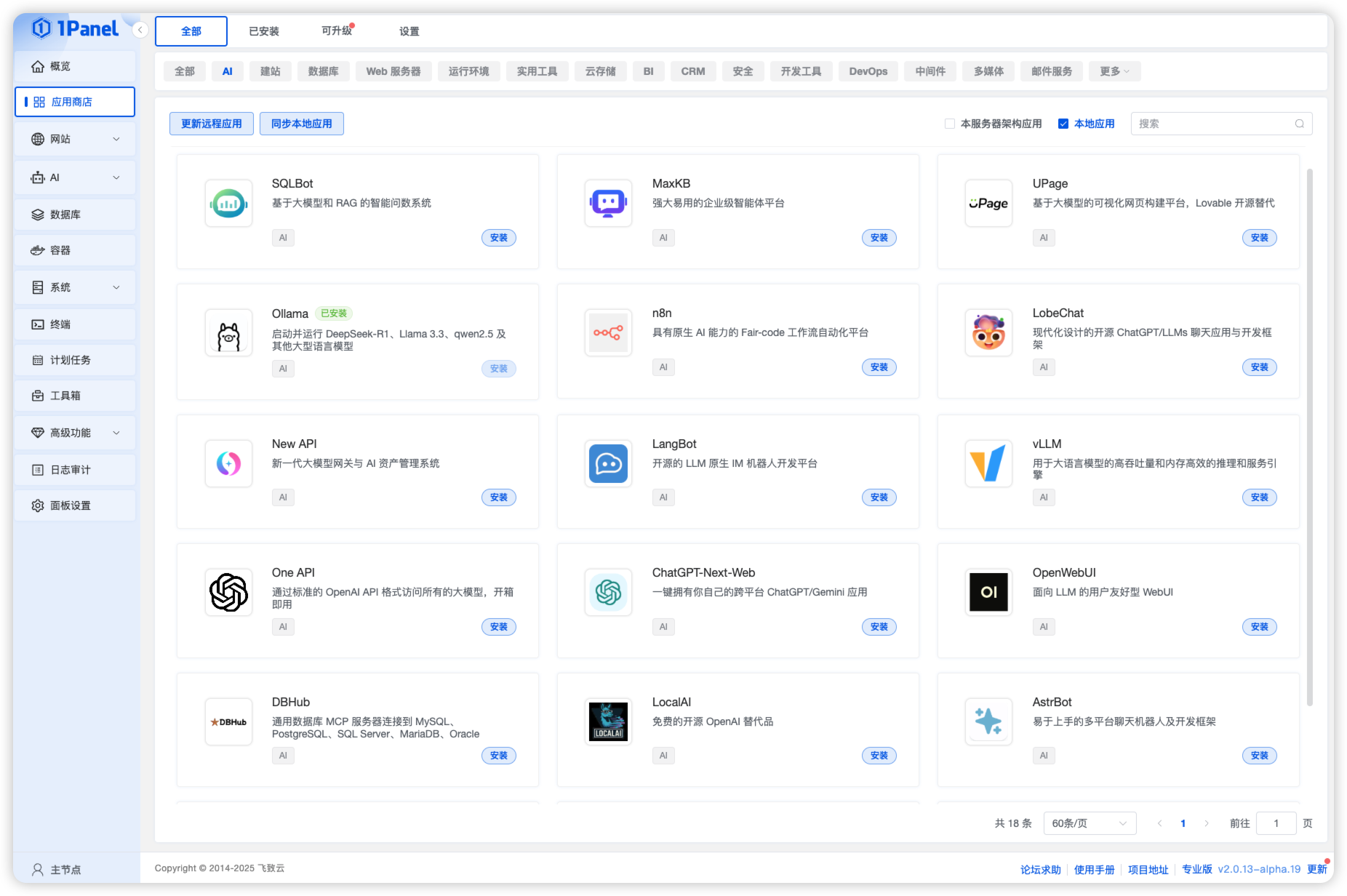
Task: Enable 本服务器架构应用 checkbox
Action: pos(949,124)
